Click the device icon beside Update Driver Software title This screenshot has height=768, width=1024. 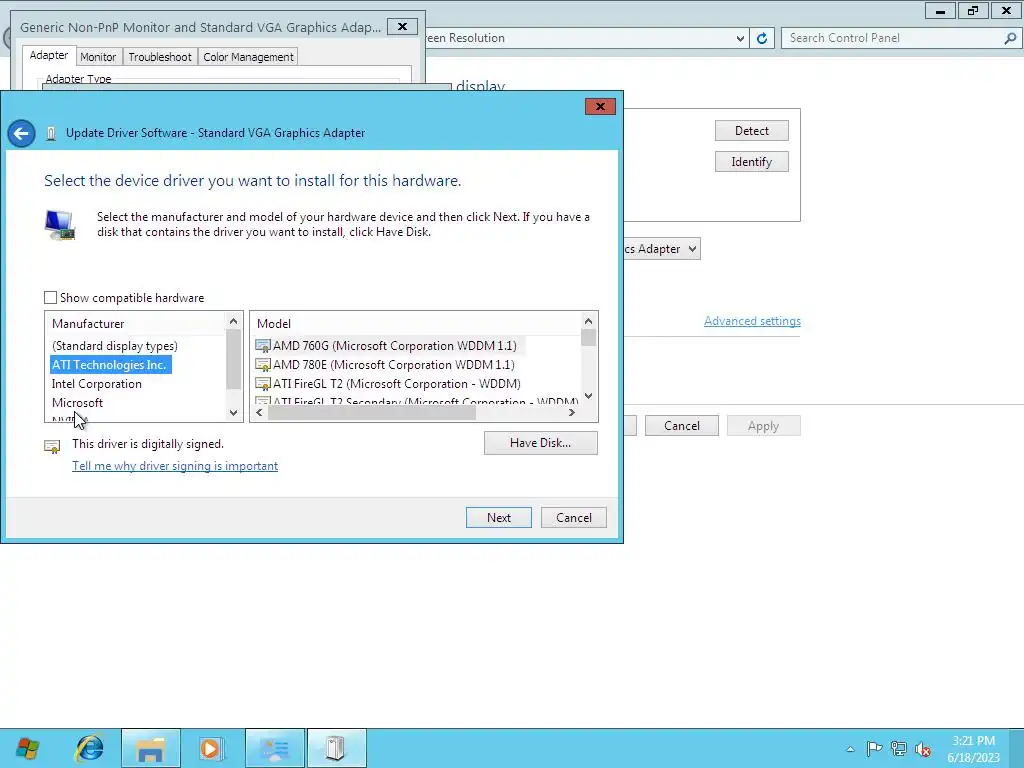[x=51, y=133]
